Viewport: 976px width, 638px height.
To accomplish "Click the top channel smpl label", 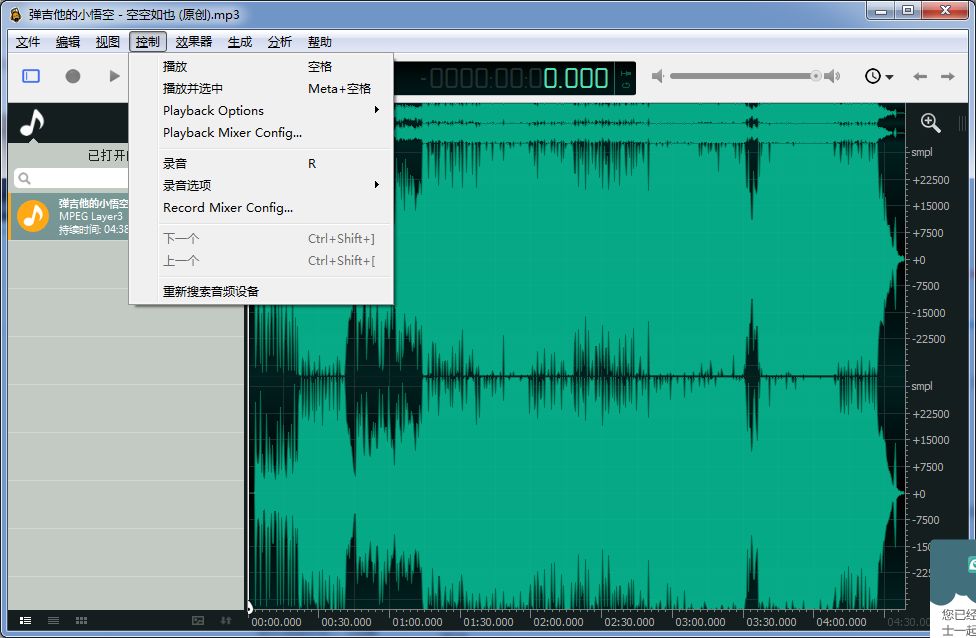I will pyautogui.click(x=922, y=152).
